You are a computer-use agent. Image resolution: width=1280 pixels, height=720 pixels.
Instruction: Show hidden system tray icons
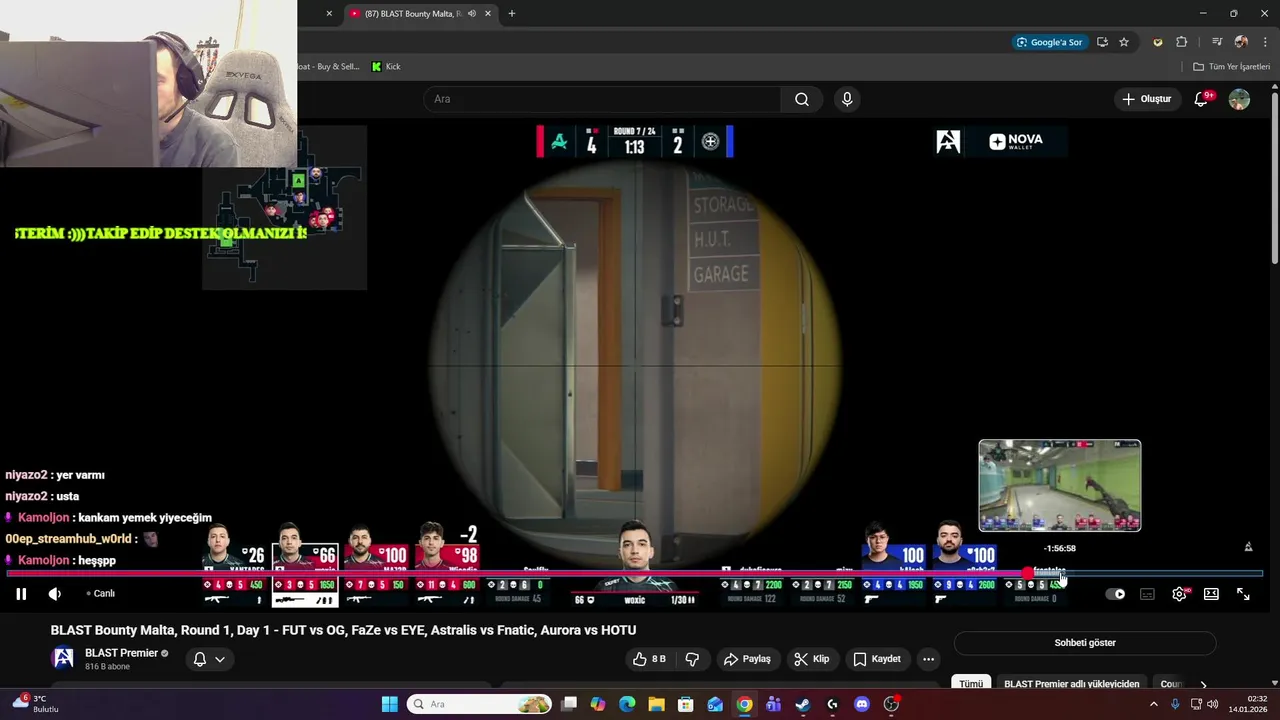1154,704
